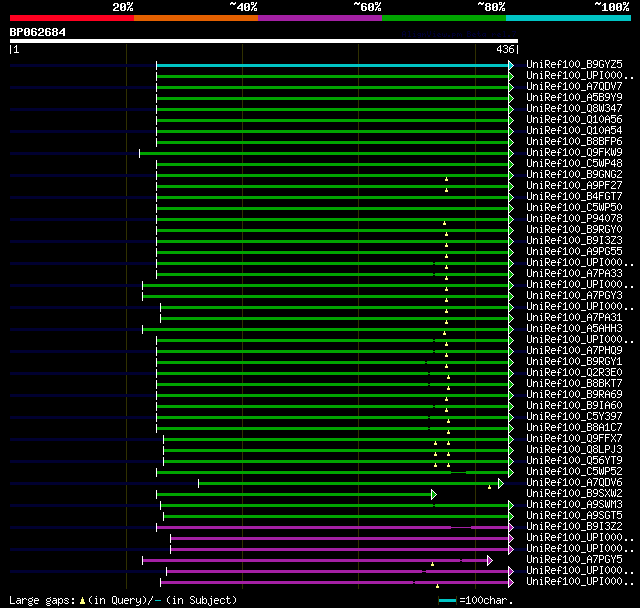
Task: Click the query end position label 436
Action: coord(505,49)
